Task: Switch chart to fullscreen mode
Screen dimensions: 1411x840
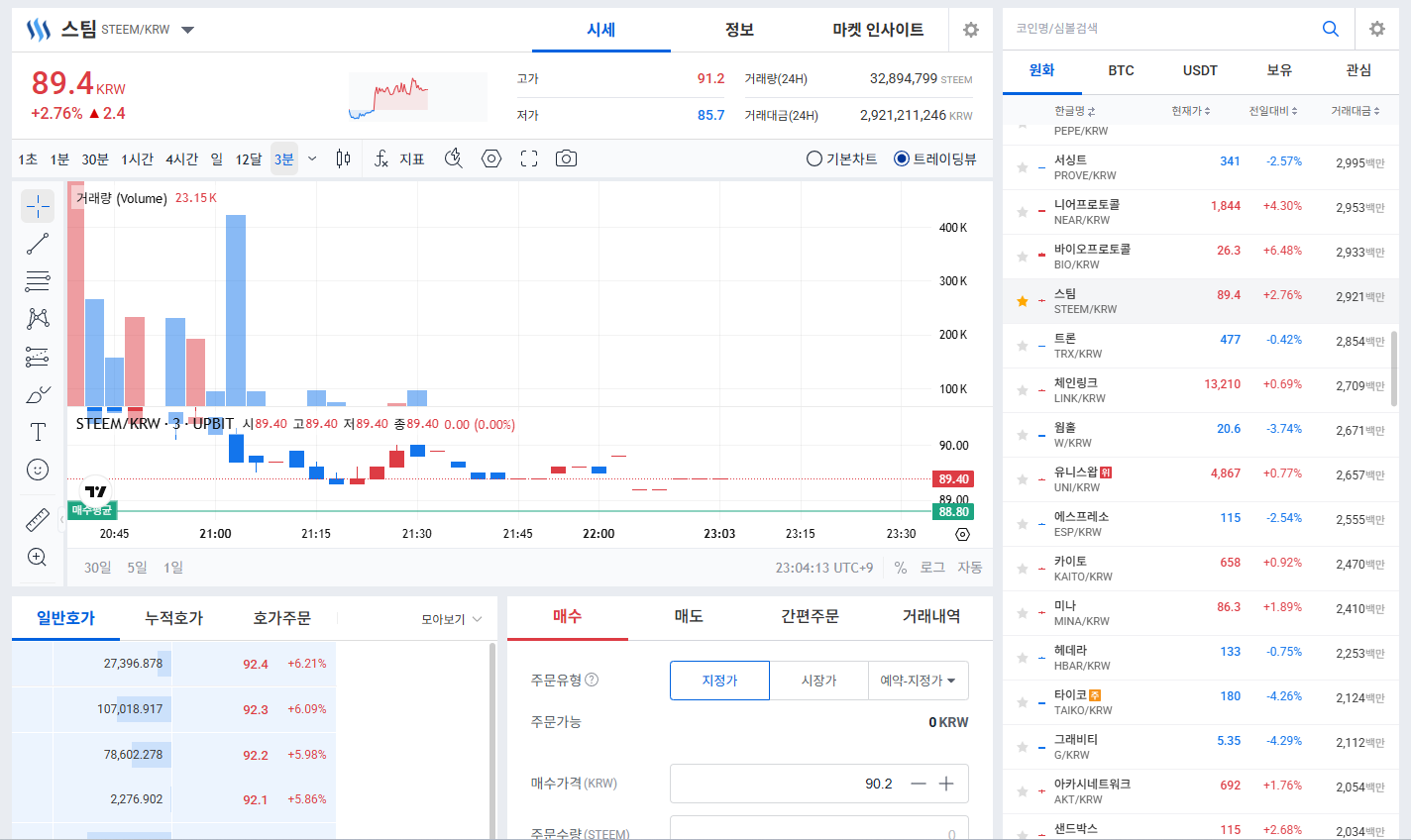Action: tap(529, 158)
